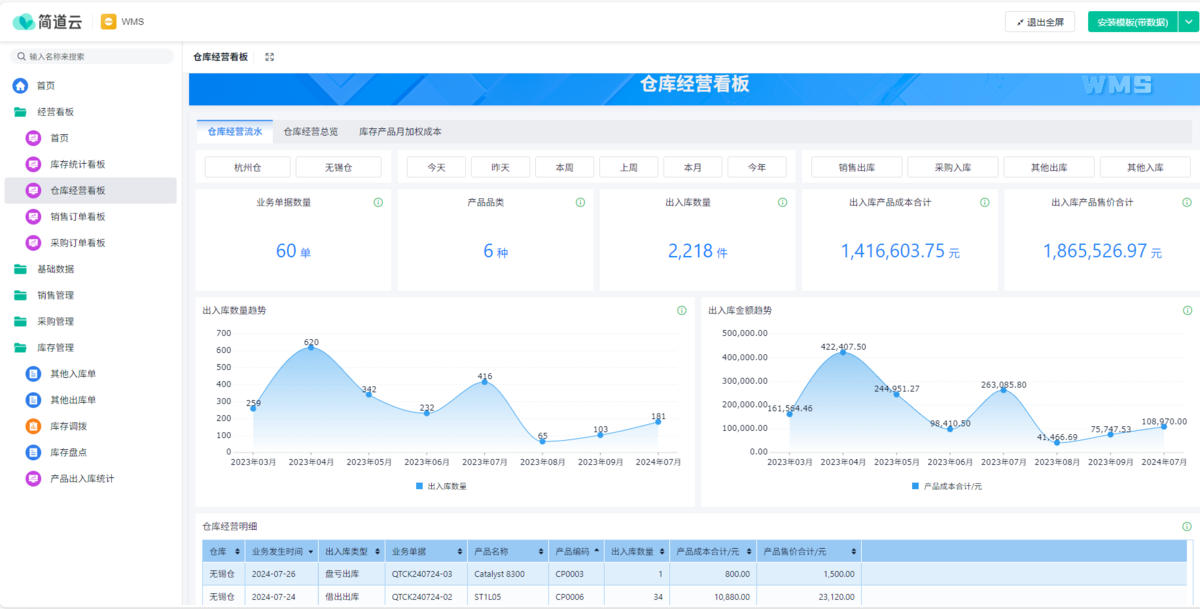This screenshot has height=609, width=1200.
Task: Click the fullscreen expand icon beside 仓库经营看板 title
Action: (269, 57)
